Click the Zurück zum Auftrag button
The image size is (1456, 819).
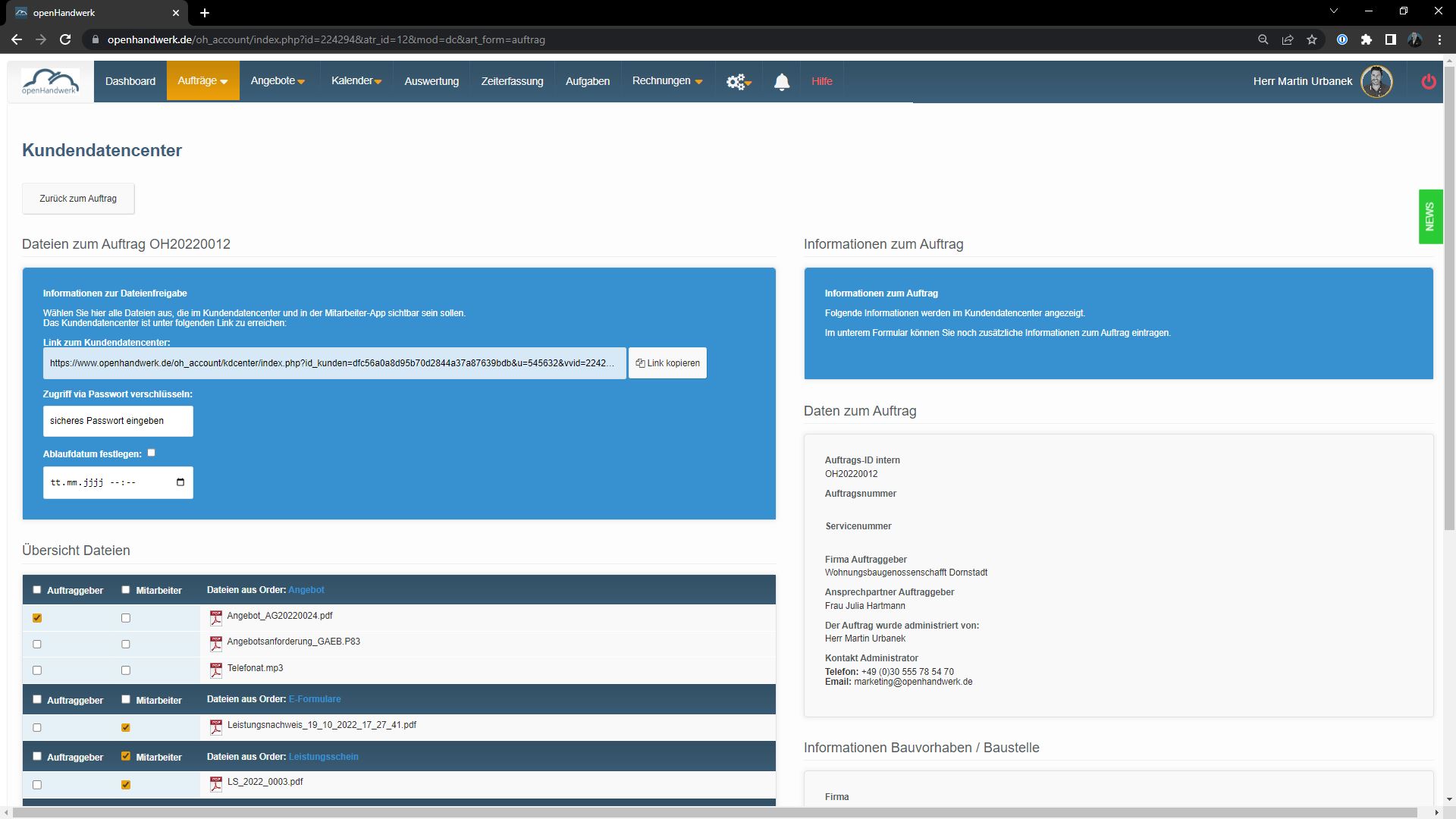tap(78, 199)
